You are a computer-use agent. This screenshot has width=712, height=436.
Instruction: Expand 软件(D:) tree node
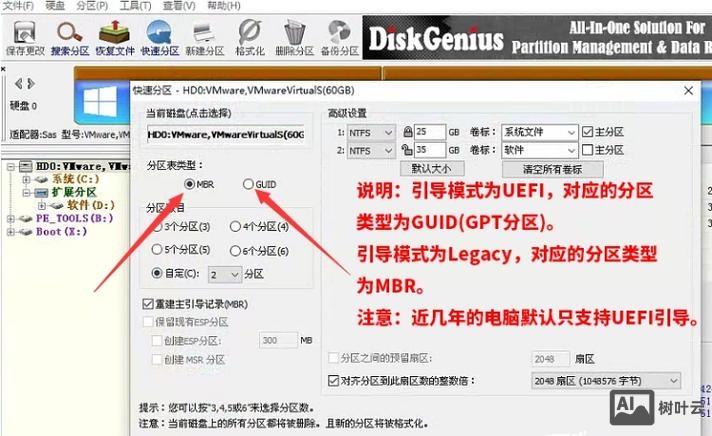tap(42, 206)
